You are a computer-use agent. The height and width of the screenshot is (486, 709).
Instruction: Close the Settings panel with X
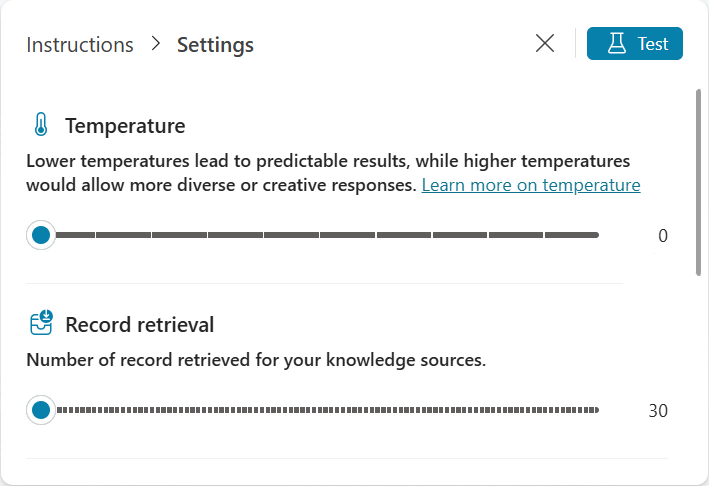point(545,44)
